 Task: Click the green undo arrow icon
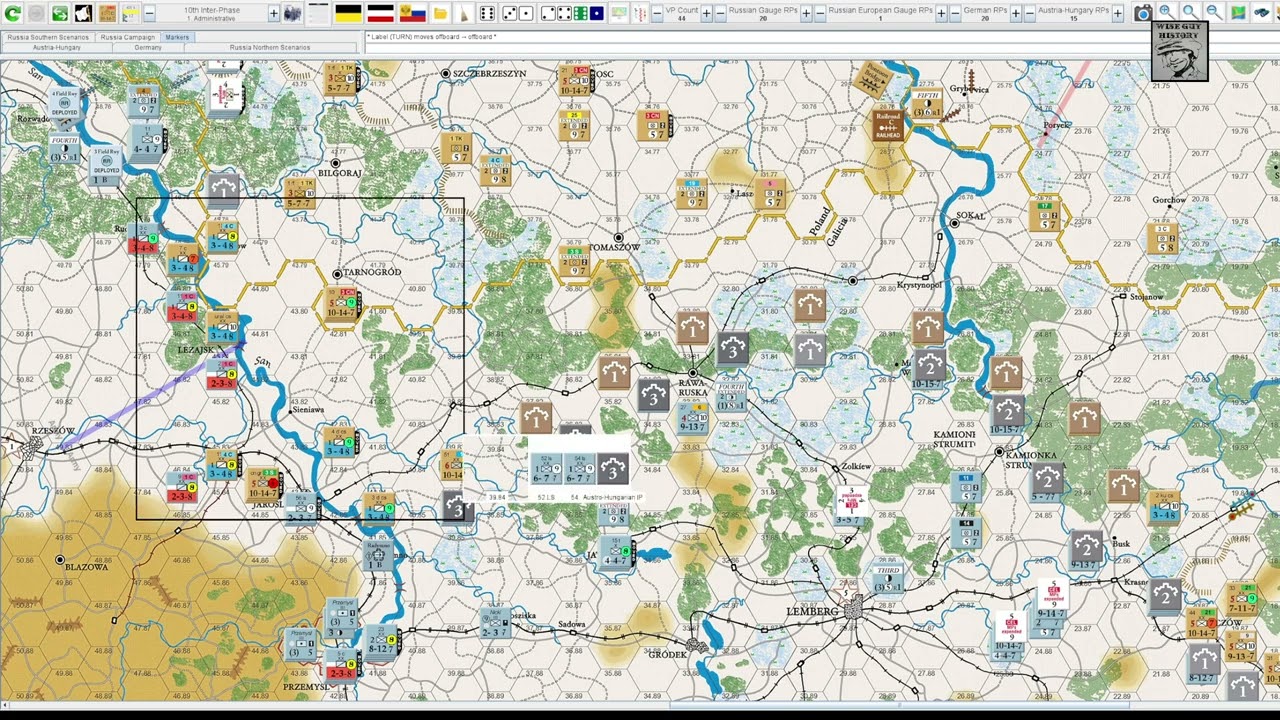point(12,13)
